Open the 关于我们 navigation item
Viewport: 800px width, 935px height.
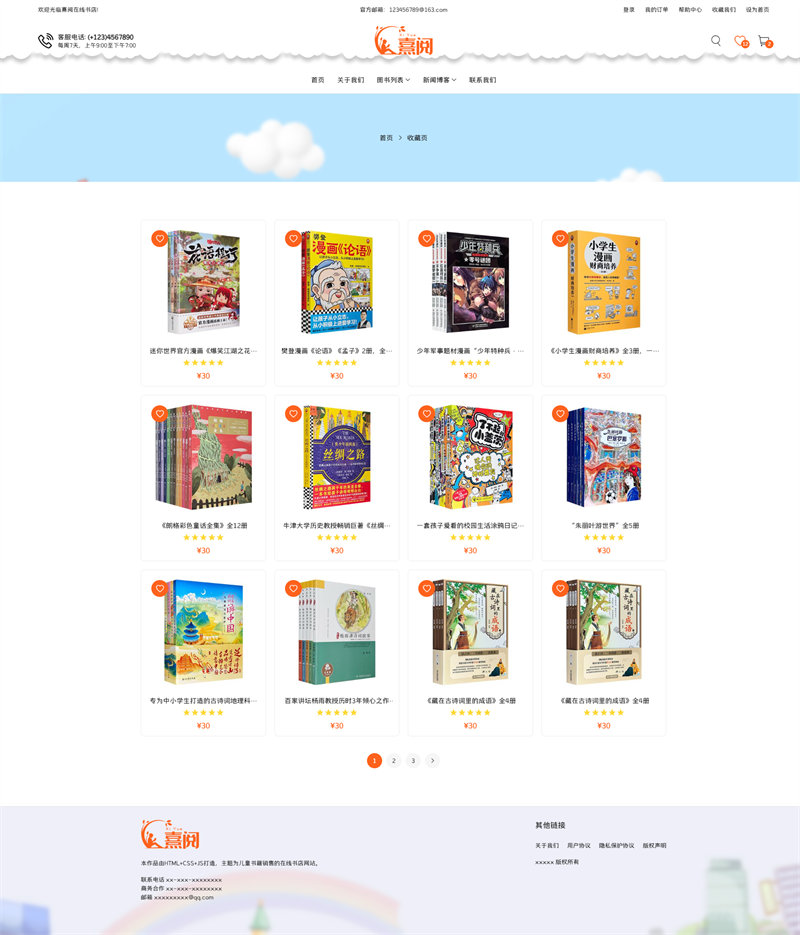[351, 80]
